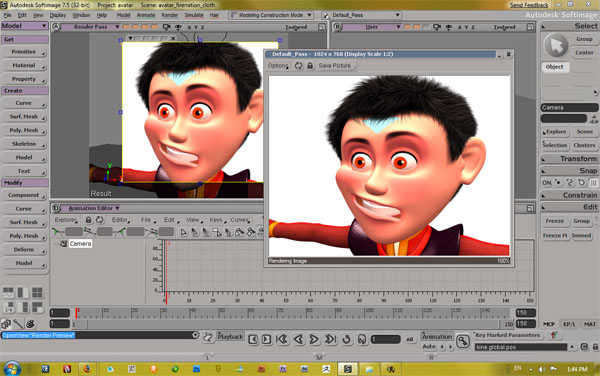This screenshot has height=376, width=600.
Task: Collapse the Constrain panel
Action: pyautogui.click(x=543, y=196)
